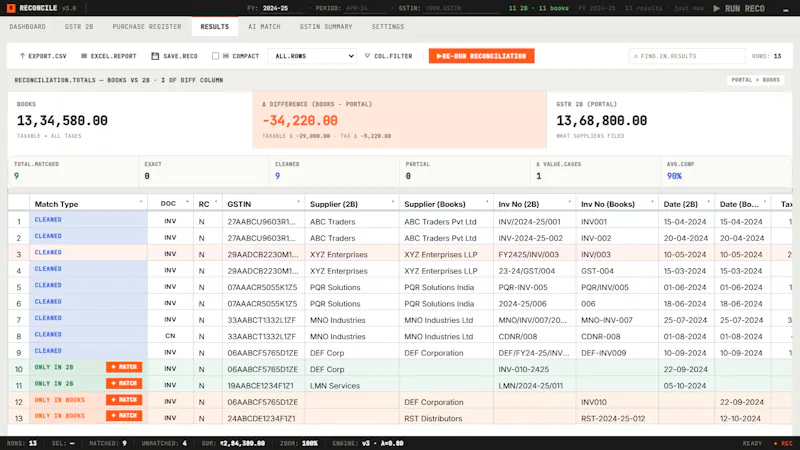Viewport: 800px width, 450px height.
Task: Click Only In 2B label in row 10
Action: [x=54, y=367]
